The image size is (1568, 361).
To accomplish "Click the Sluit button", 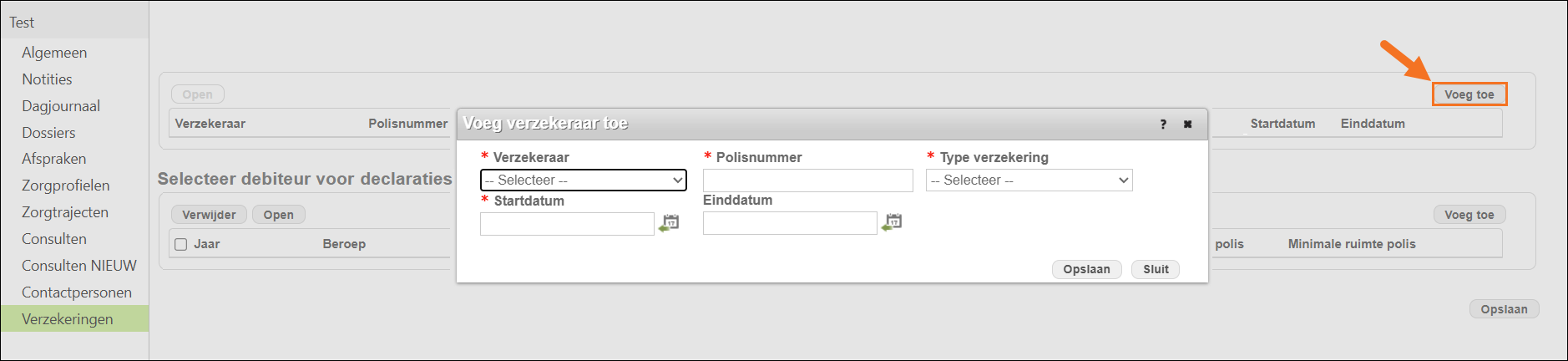I will click(1156, 269).
